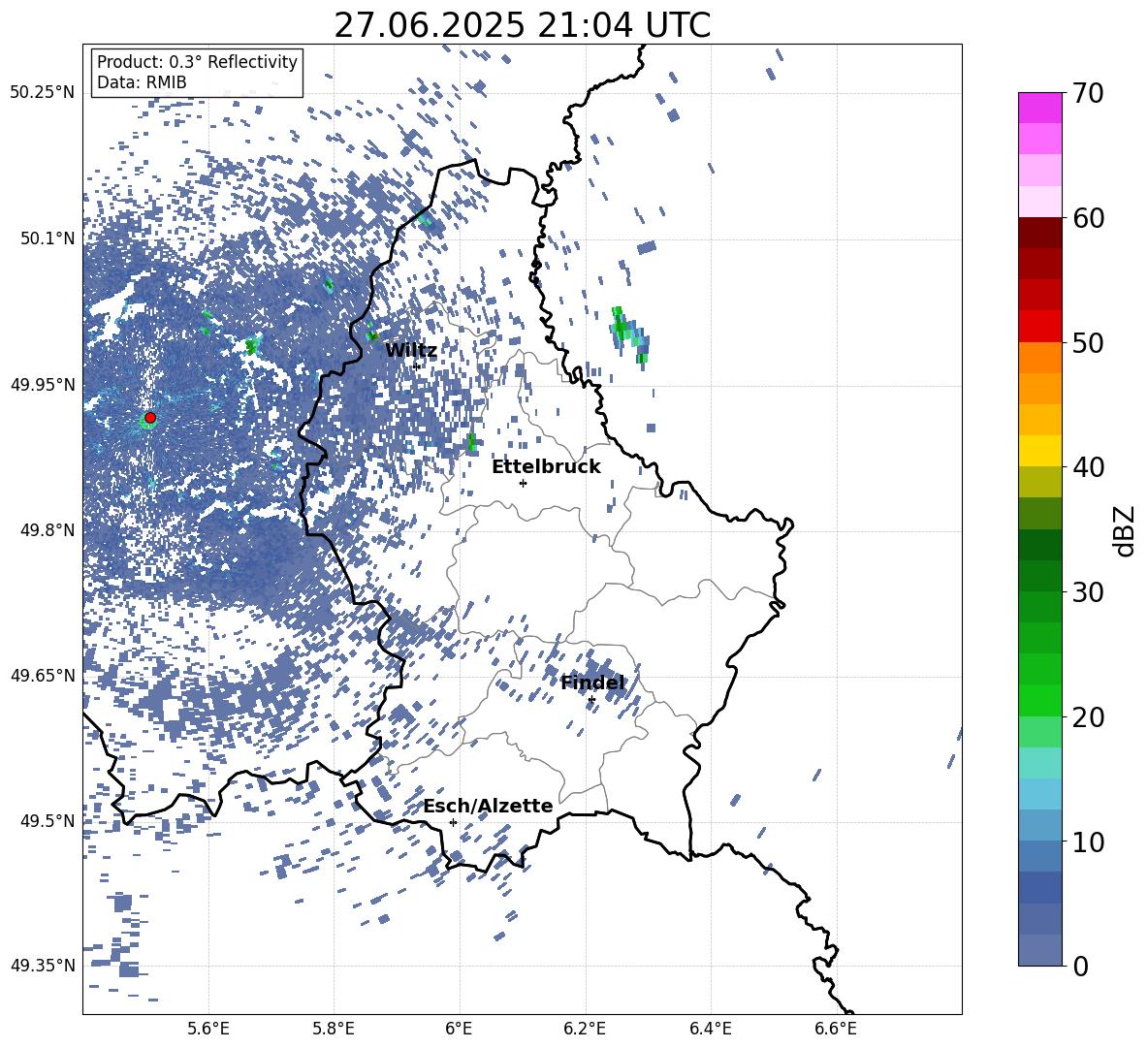Click the 49.35°N latitude label
This screenshot has height=1048, width=1148.
(x=43, y=966)
